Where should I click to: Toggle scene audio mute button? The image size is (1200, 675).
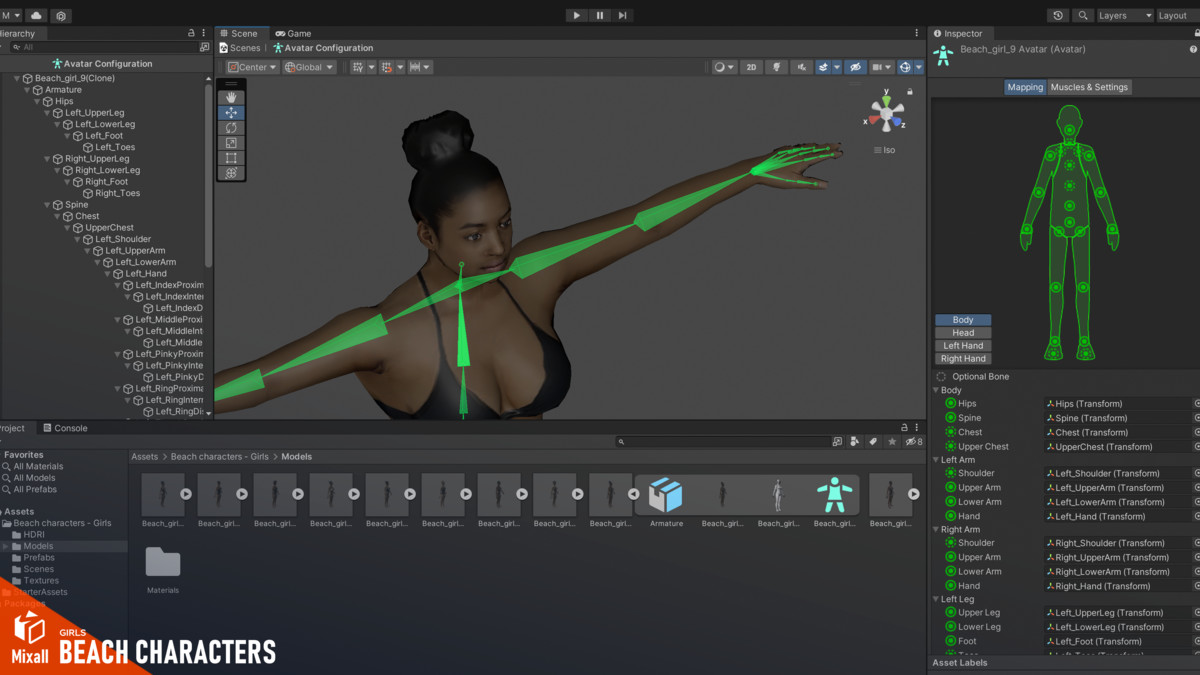tap(801, 67)
